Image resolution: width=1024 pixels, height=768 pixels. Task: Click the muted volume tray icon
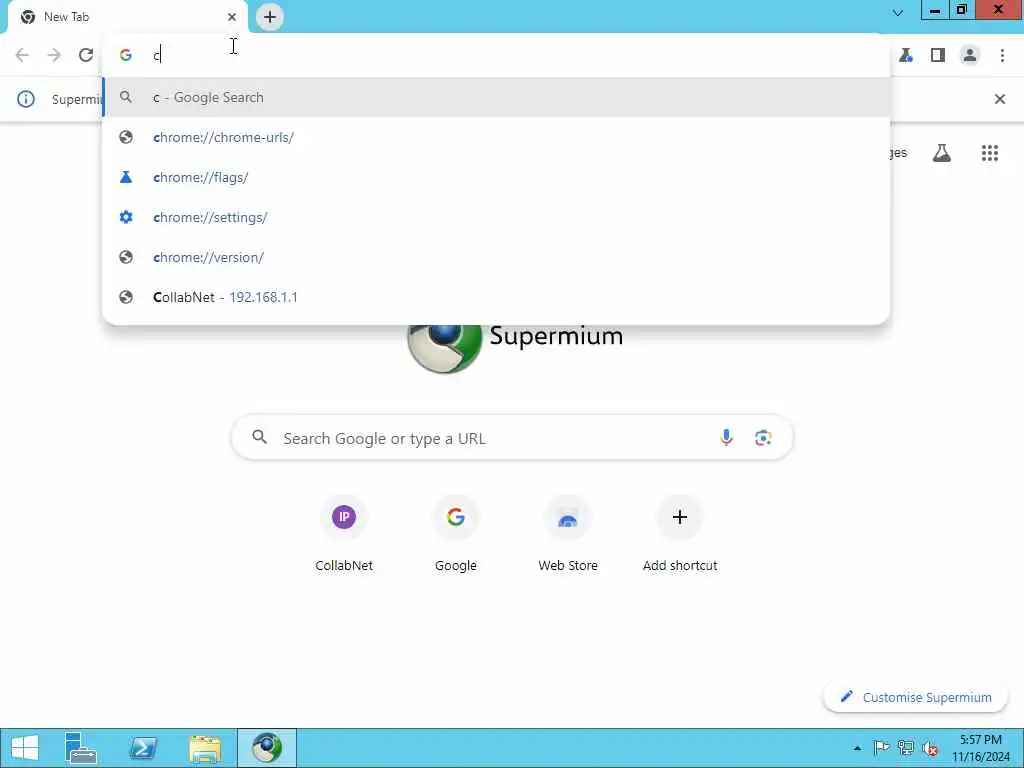pyautogui.click(x=930, y=748)
